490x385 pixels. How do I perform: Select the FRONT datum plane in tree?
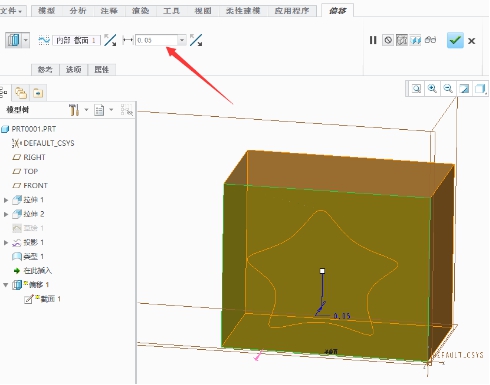[30, 185]
